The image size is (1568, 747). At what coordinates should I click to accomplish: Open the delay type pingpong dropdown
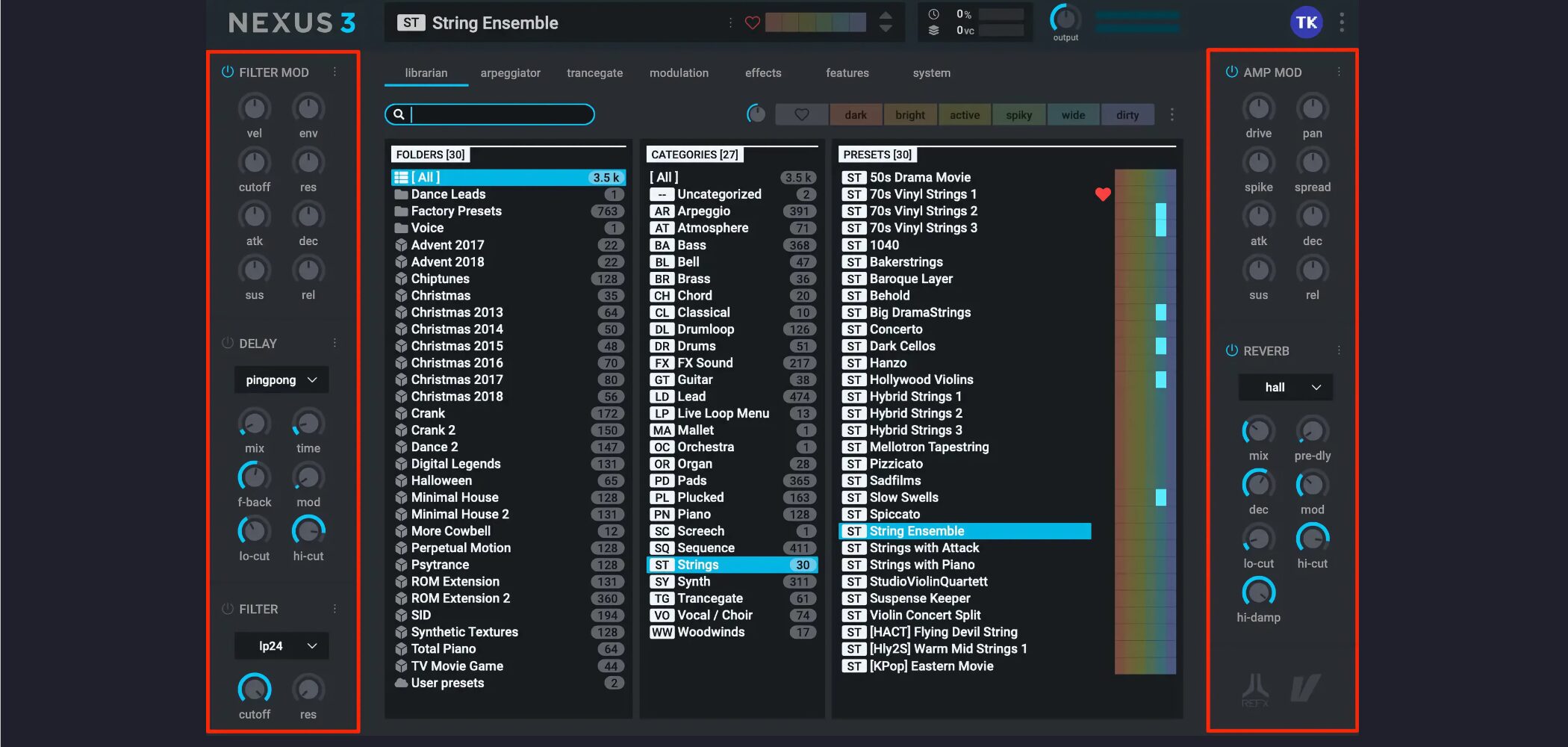281,379
